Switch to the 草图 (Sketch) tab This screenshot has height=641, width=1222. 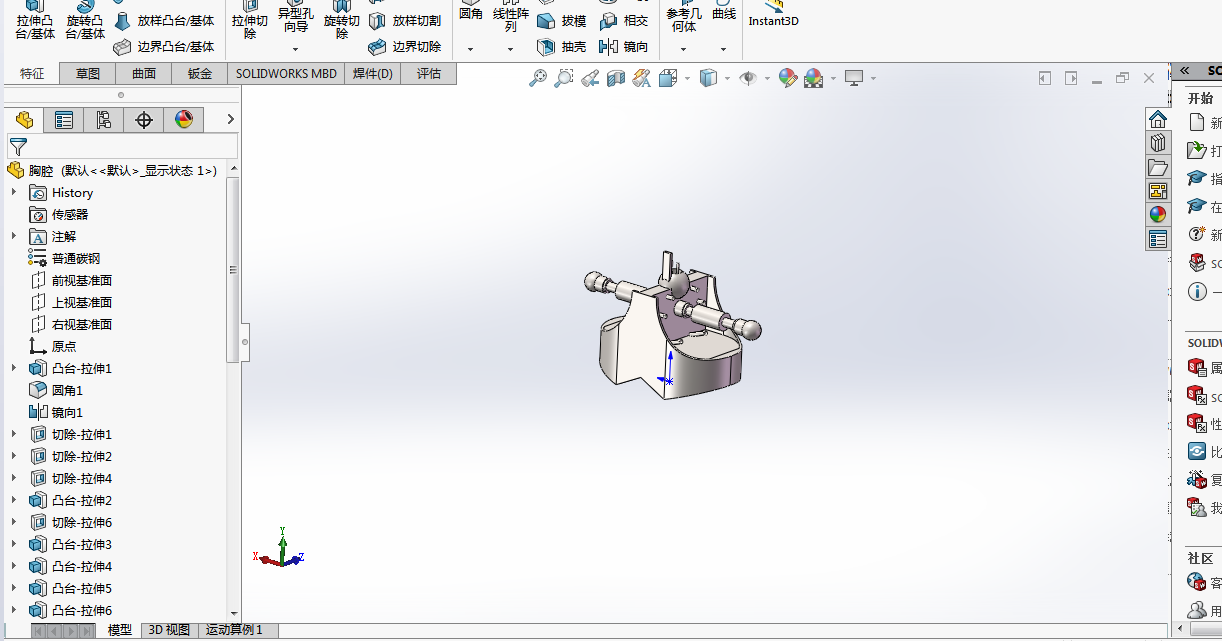tap(88, 73)
